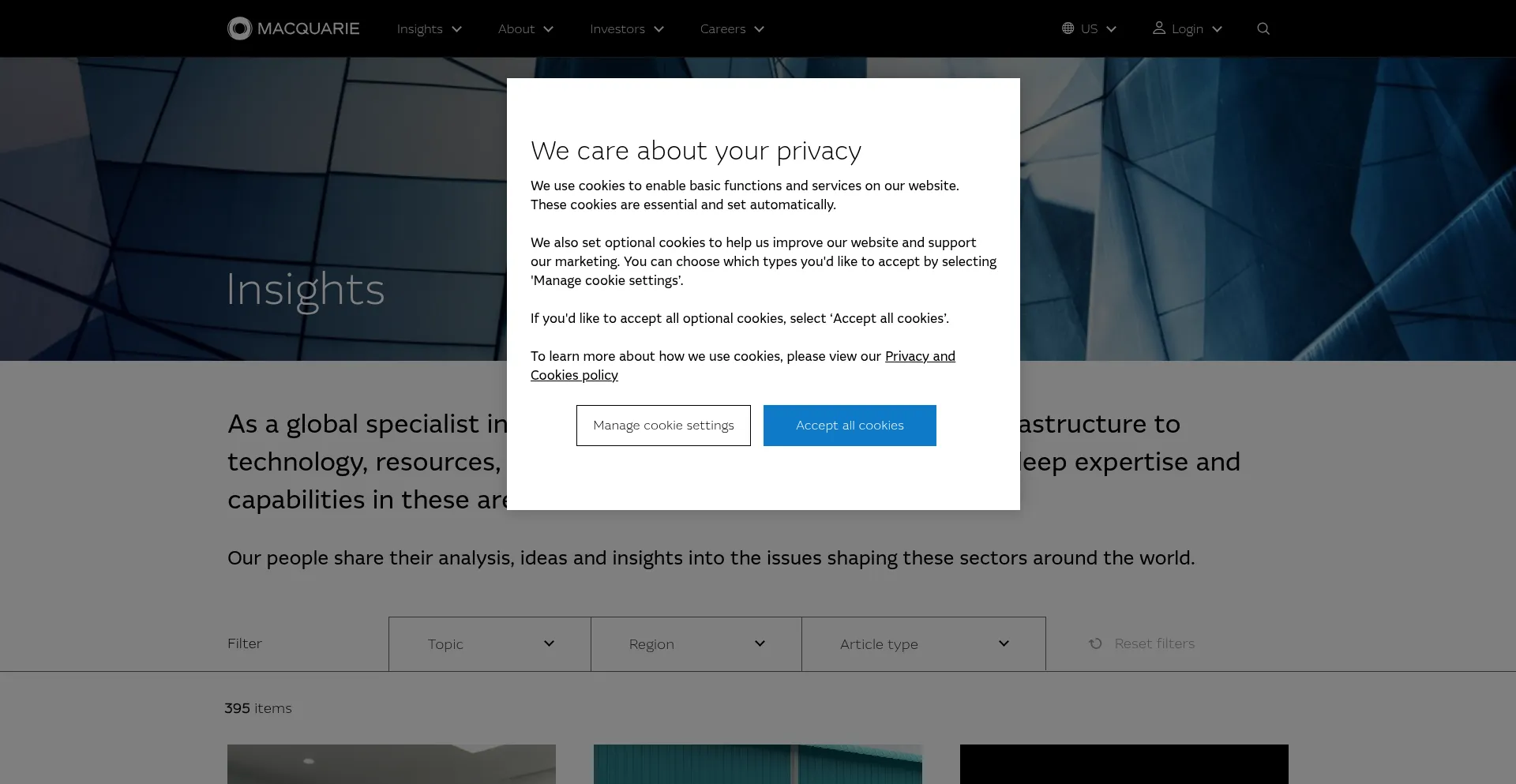1516x784 pixels.
Task: Open the Topic filter dropdown
Action: (490, 644)
